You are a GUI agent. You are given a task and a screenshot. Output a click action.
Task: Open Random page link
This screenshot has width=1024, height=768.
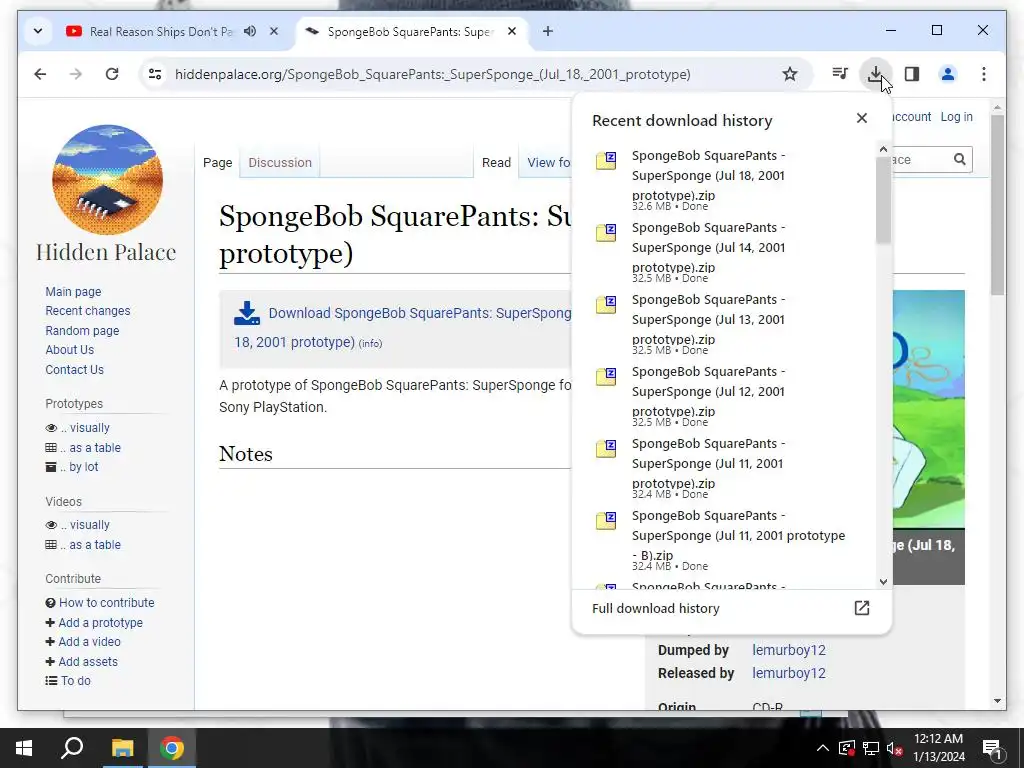tap(82, 330)
